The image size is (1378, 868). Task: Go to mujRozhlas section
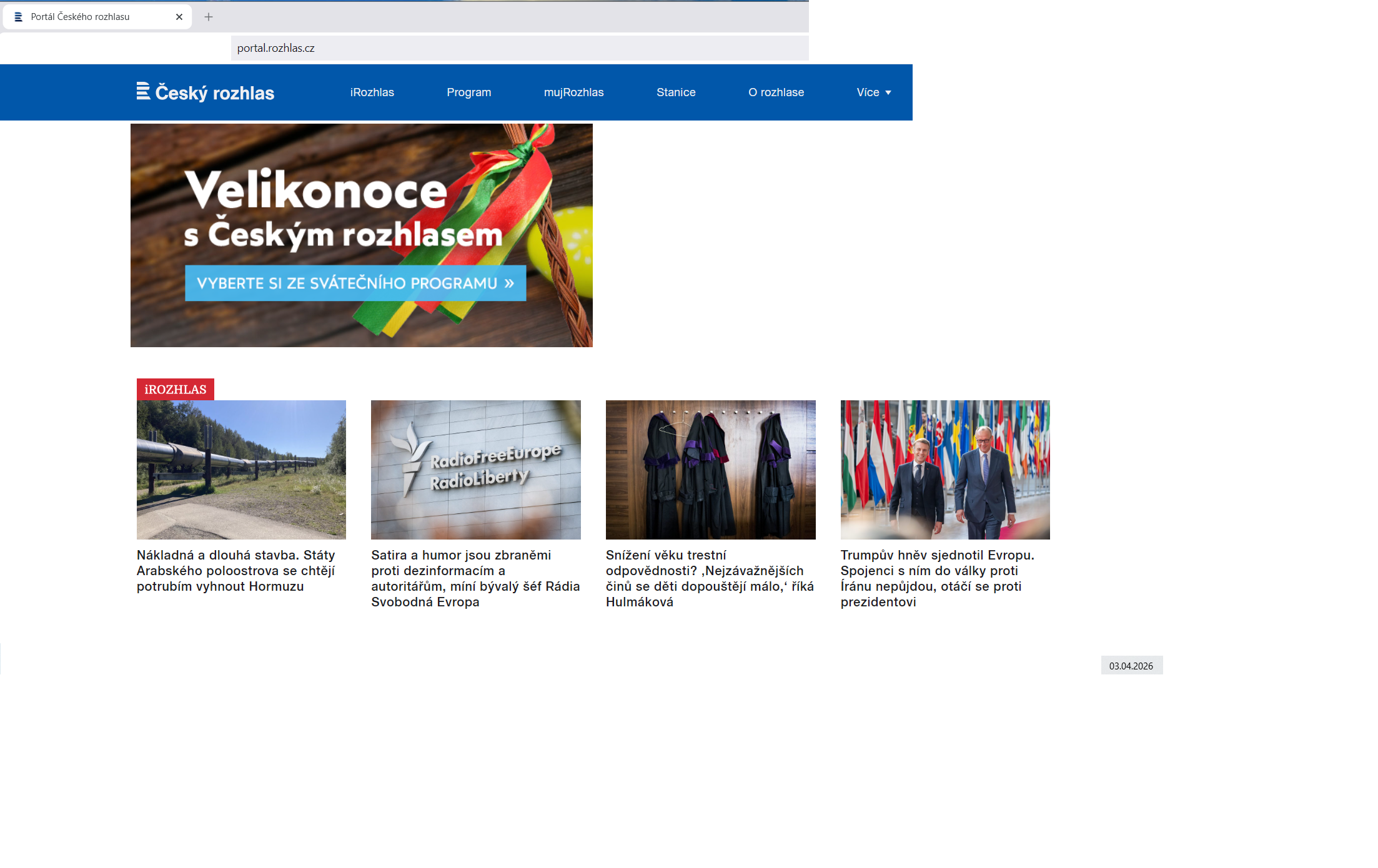573,92
